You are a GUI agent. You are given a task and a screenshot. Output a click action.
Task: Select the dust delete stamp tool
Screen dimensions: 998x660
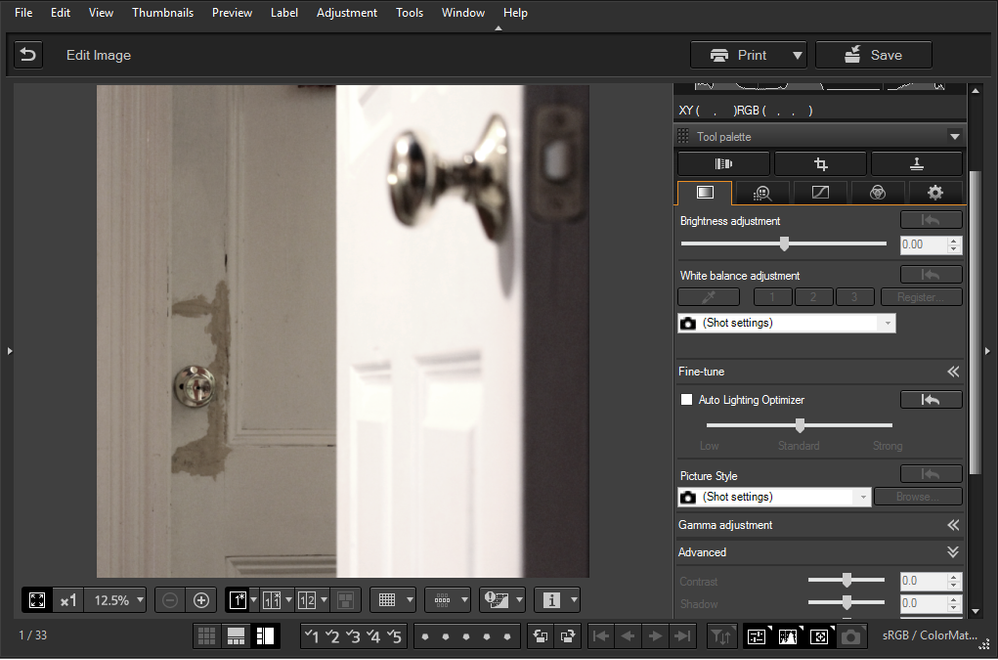tap(916, 164)
